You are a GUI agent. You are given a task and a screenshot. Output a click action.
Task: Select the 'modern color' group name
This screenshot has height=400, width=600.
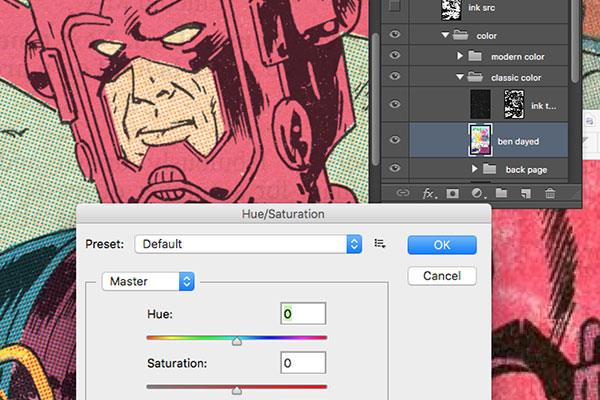click(517, 57)
